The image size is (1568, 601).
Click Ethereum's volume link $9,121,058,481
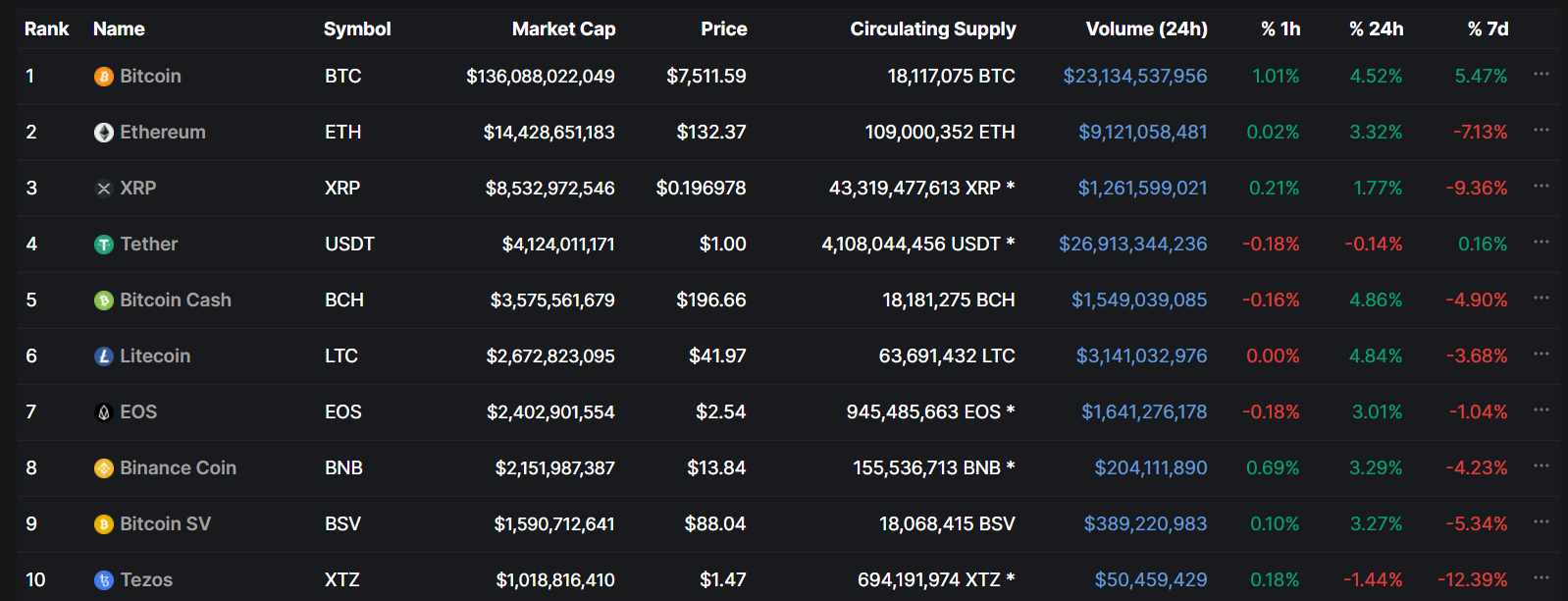1142,133
